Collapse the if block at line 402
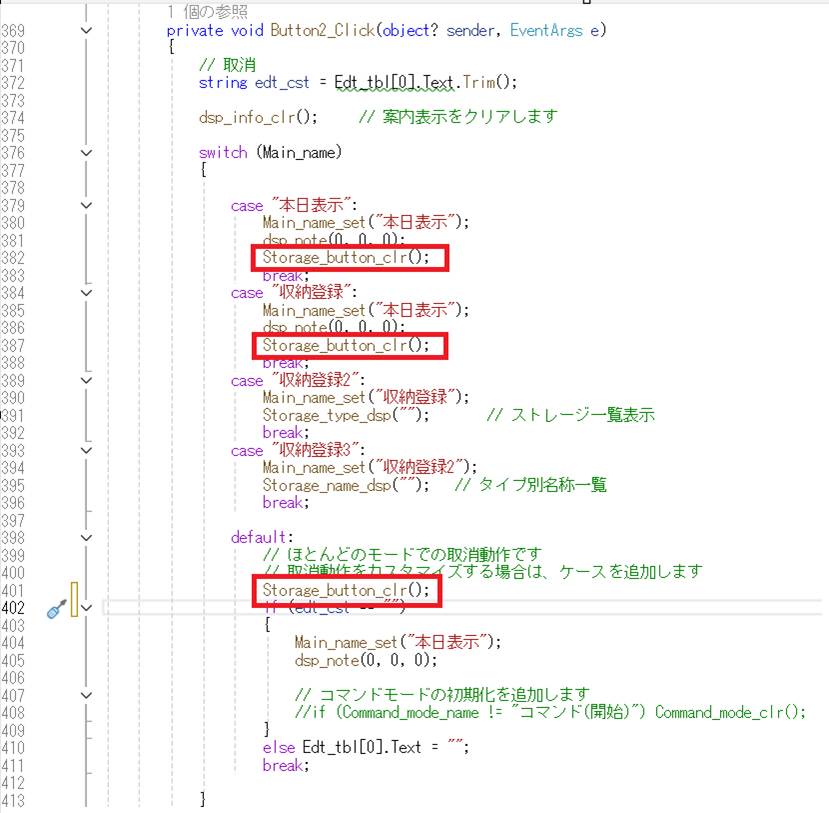Screen dimensions: 829x813 pyautogui.click(x=86, y=607)
